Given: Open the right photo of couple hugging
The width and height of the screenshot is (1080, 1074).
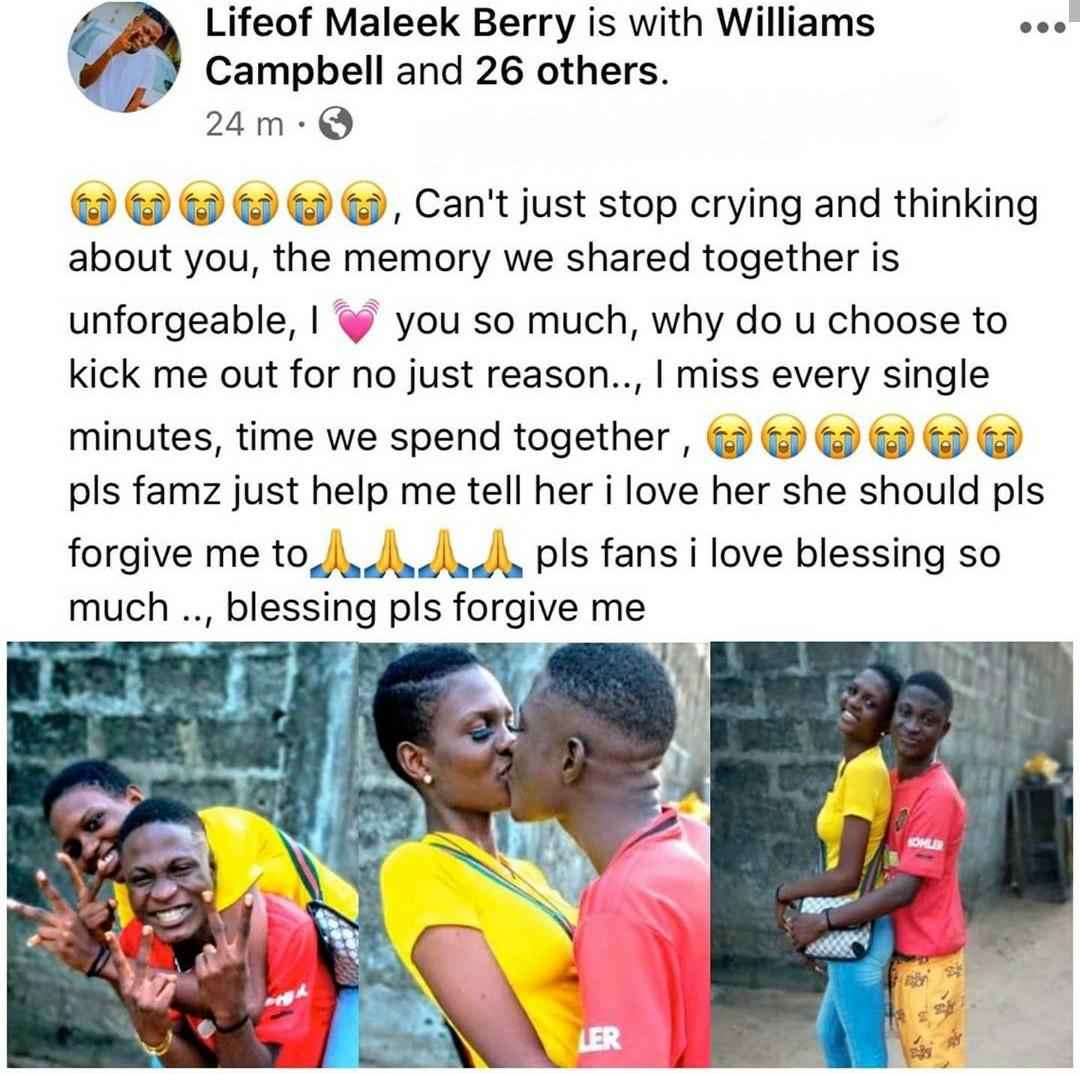Looking at the screenshot, I should (892, 854).
